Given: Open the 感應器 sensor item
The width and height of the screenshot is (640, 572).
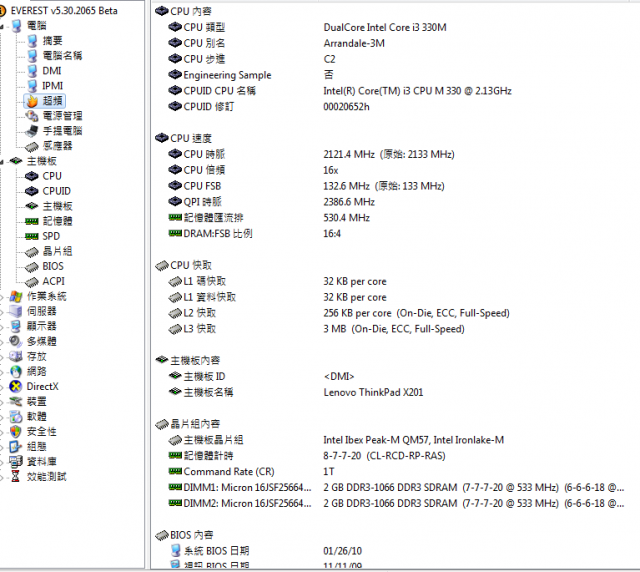Looking at the screenshot, I should [x=58, y=146].
